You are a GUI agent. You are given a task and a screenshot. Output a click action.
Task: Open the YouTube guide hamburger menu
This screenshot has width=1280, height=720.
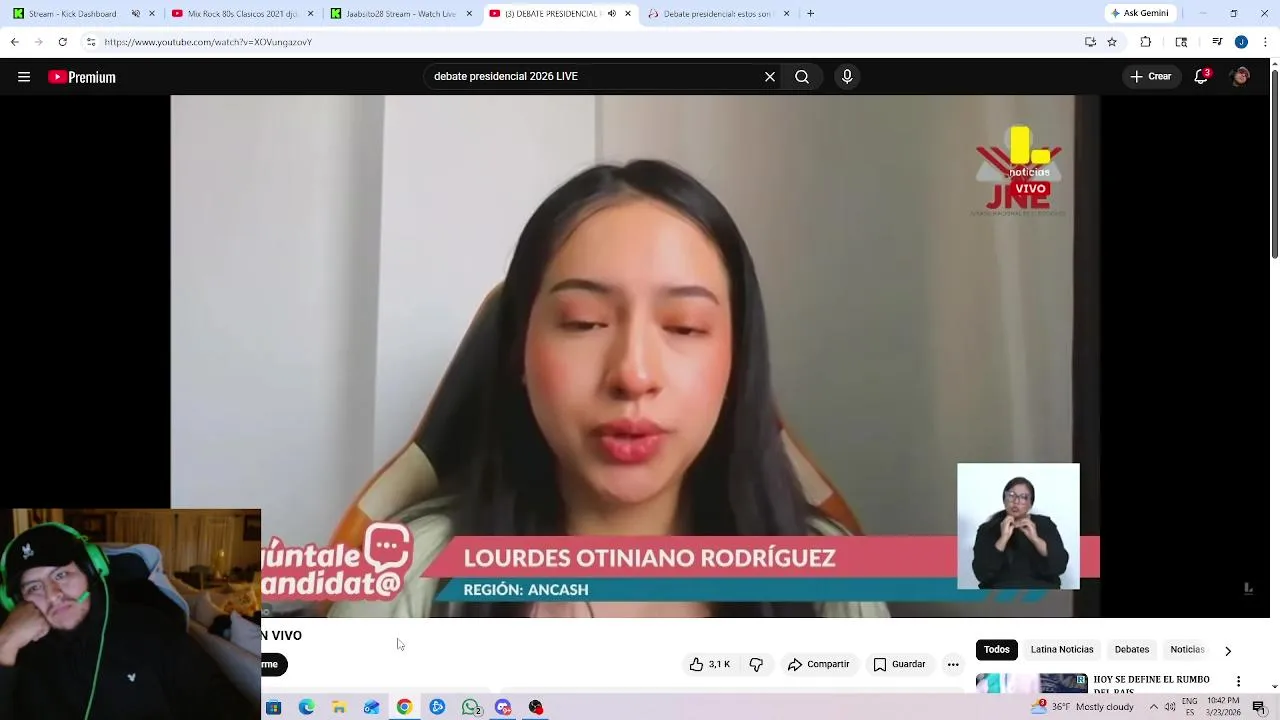(24, 77)
